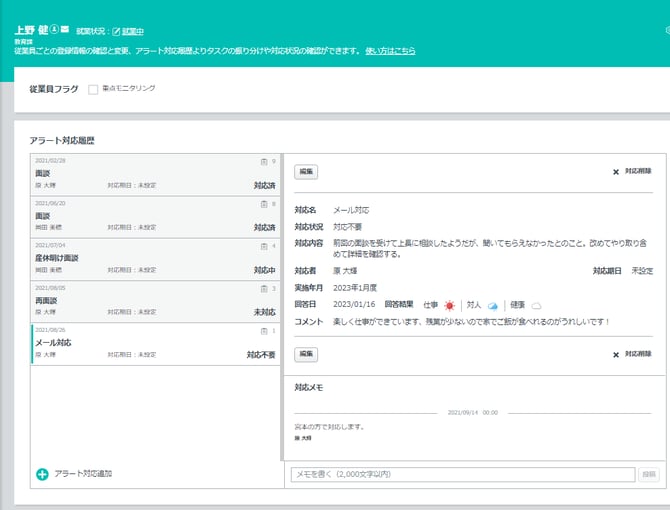Open the 使い方はこちら help link

(x=390, y=51)
